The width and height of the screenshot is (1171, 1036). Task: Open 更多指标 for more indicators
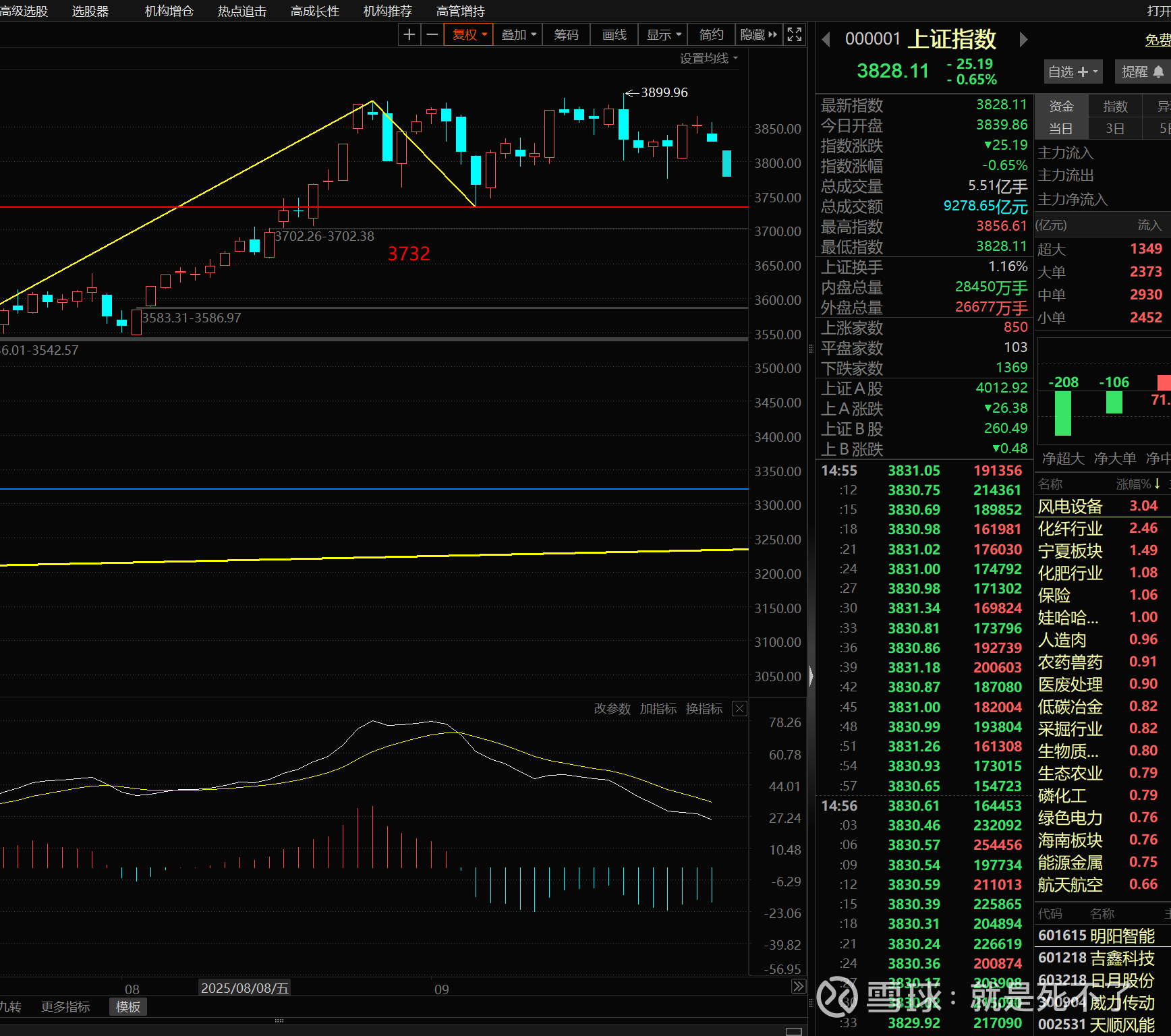(x=65, y=1006)
